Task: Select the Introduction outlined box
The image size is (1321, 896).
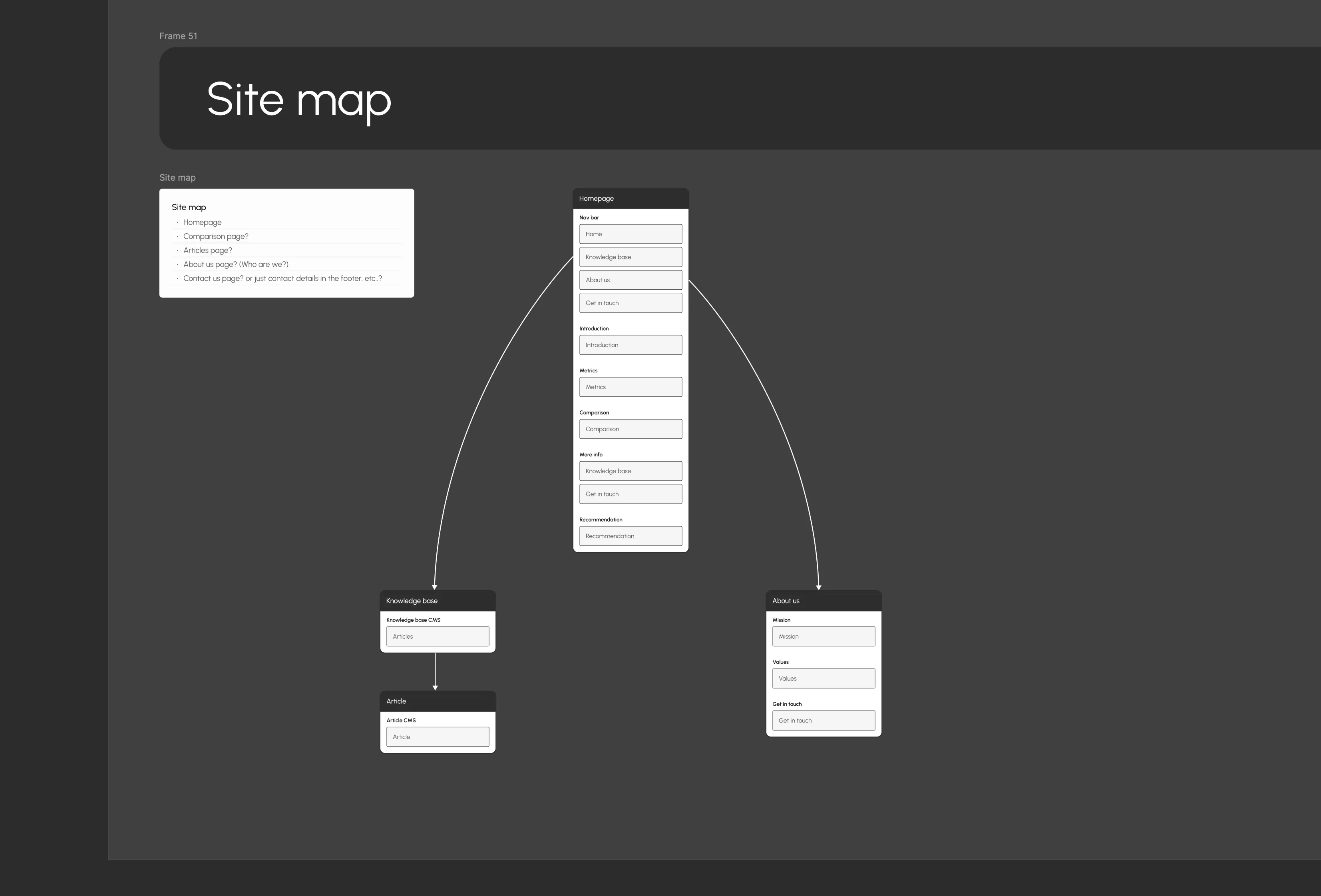Action: coord(631,345)
